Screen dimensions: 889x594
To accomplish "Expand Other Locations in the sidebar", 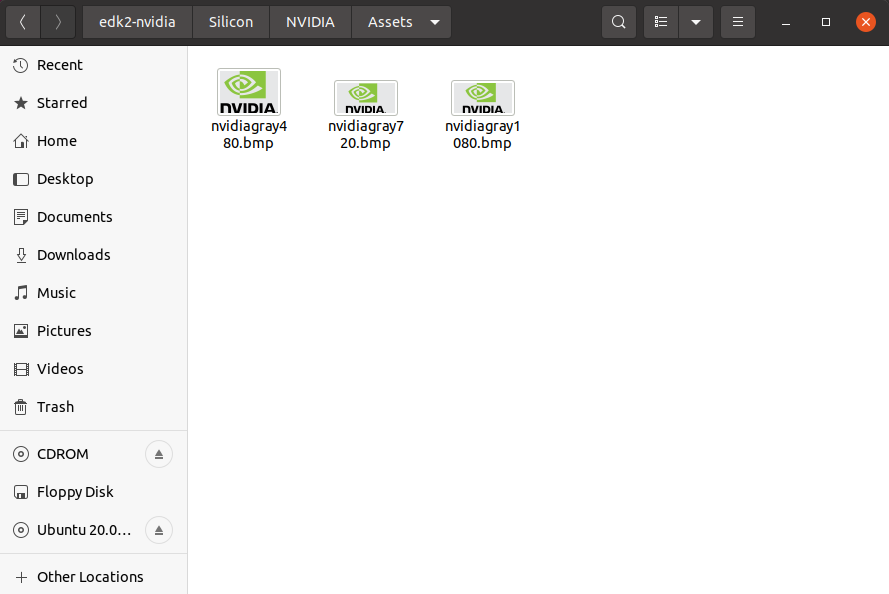I will tap(90, 577).
